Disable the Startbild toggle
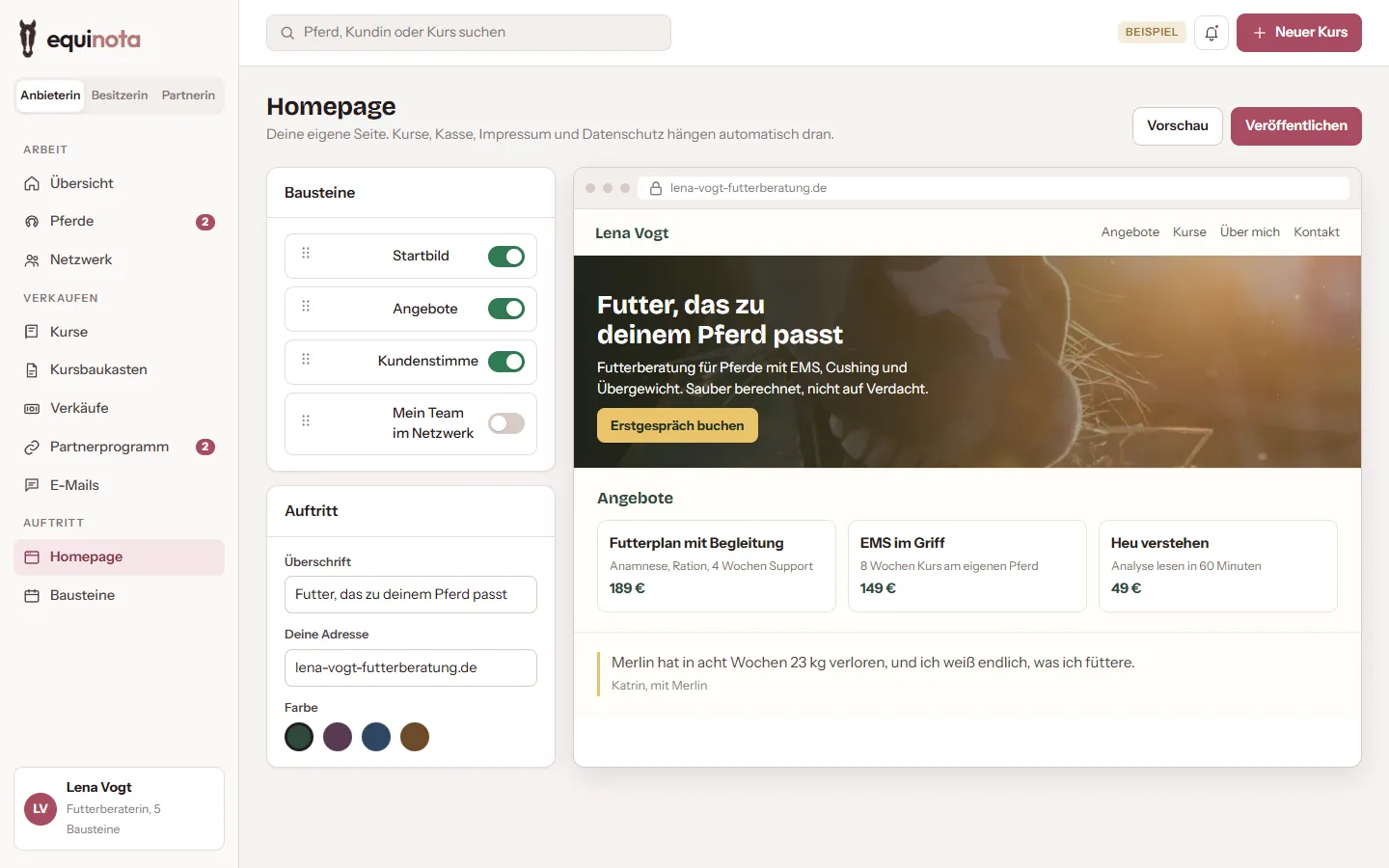The width and height of the screenshot is (1389, 868). 506,257
